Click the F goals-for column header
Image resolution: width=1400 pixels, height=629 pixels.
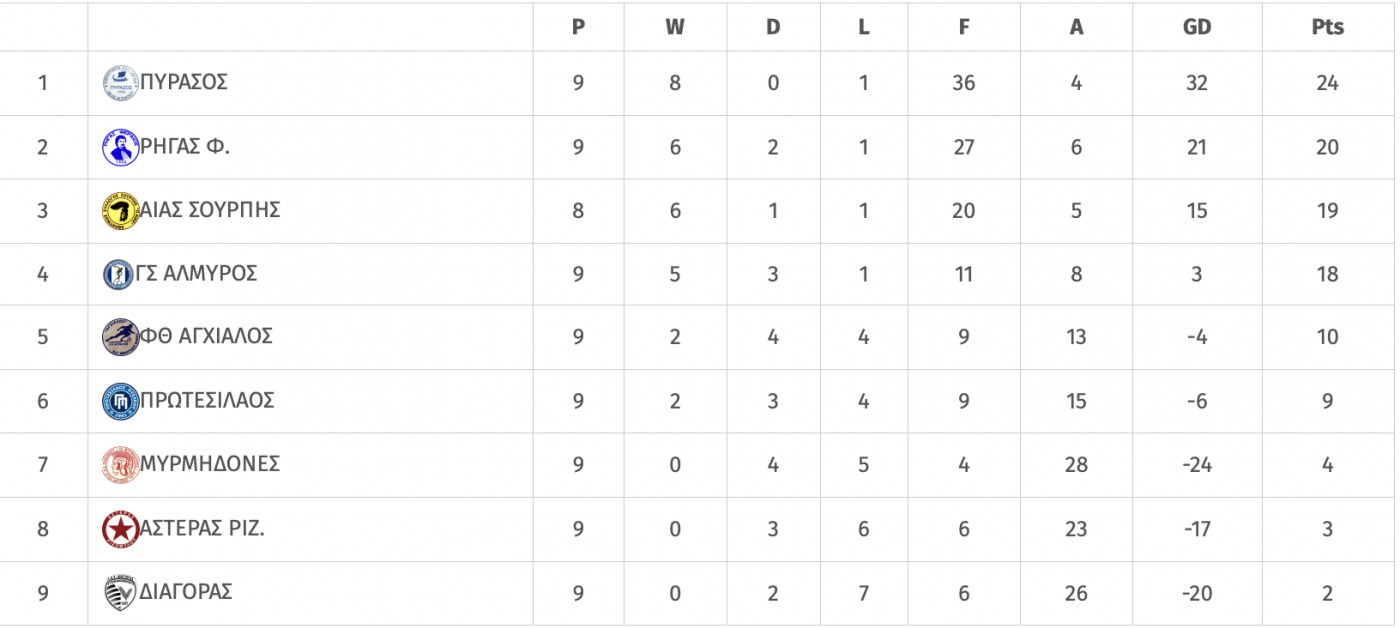[x=963, y=28]
